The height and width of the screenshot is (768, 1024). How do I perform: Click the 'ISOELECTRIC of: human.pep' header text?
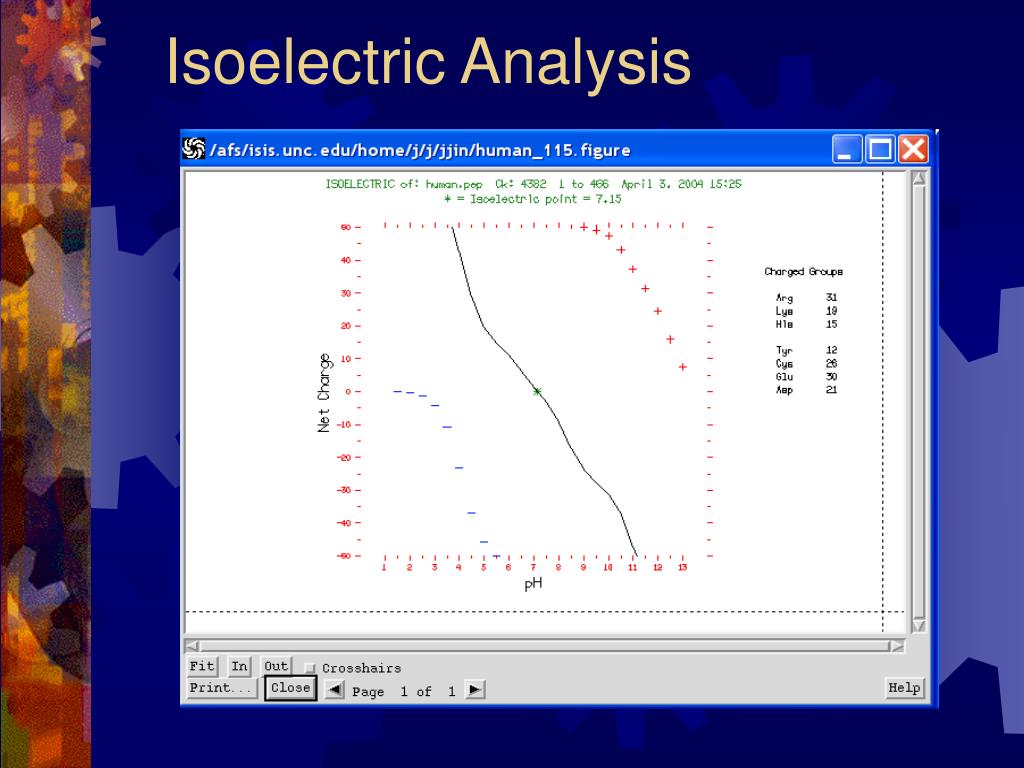(x=404, y=184)
